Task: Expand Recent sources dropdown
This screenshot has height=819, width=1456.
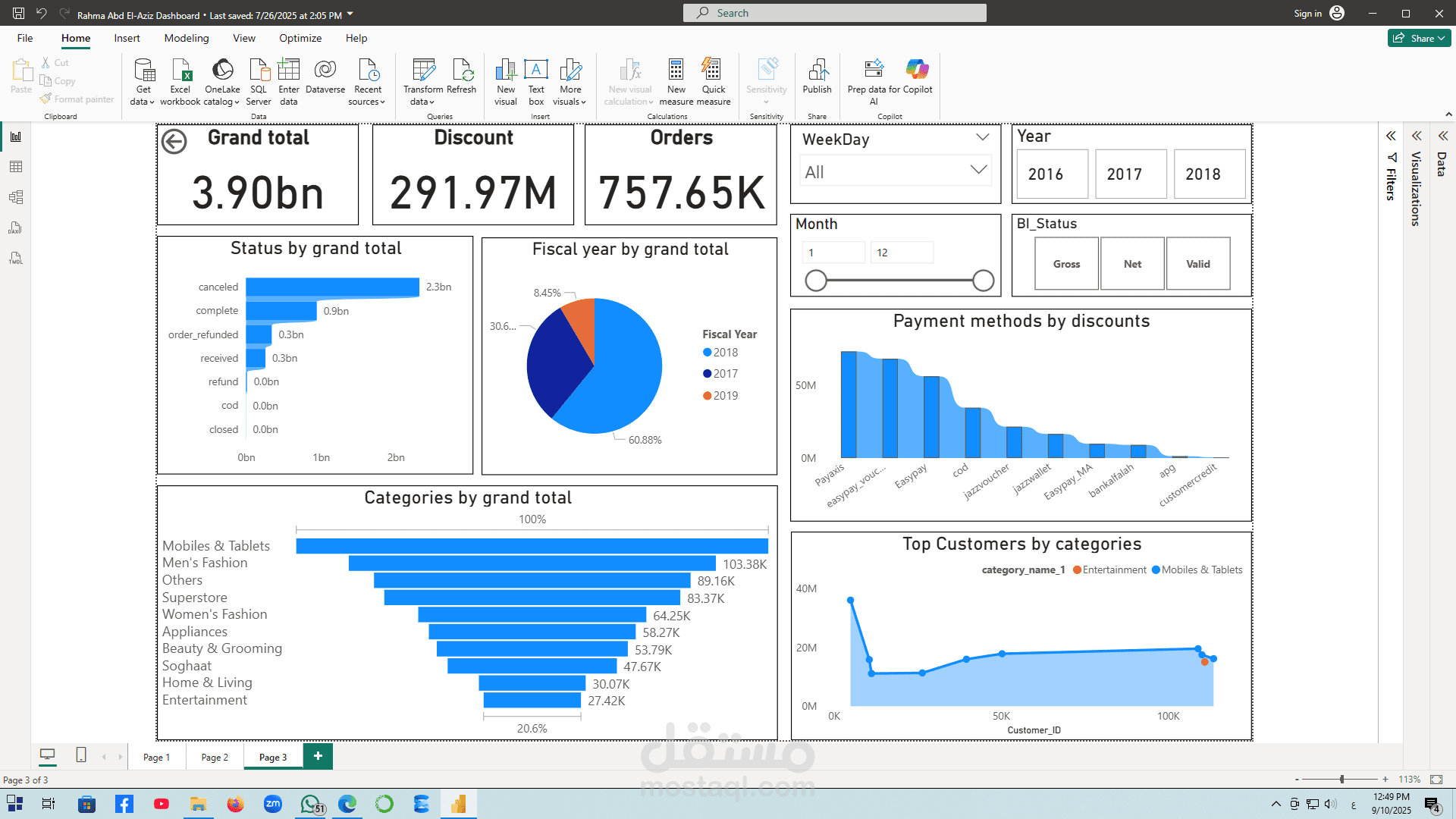Action: click(x=383, y=102)
